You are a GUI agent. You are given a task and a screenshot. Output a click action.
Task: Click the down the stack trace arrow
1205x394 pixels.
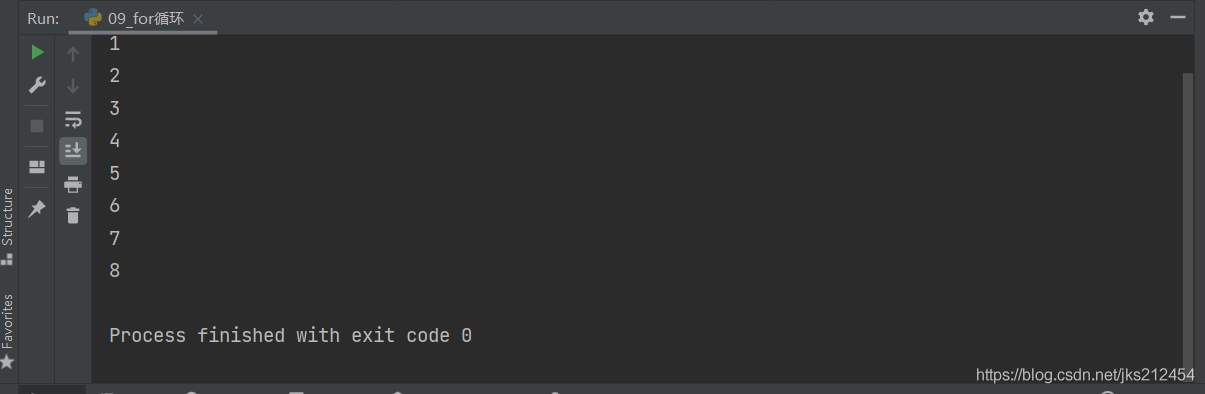click(73, 87)
